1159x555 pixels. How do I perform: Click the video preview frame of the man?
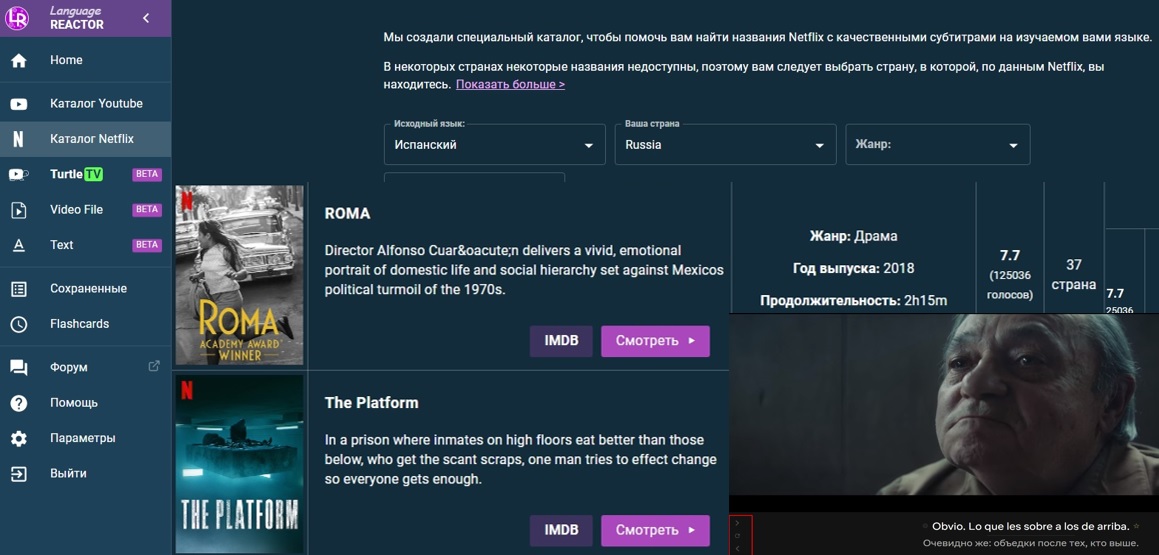(944, 404)
